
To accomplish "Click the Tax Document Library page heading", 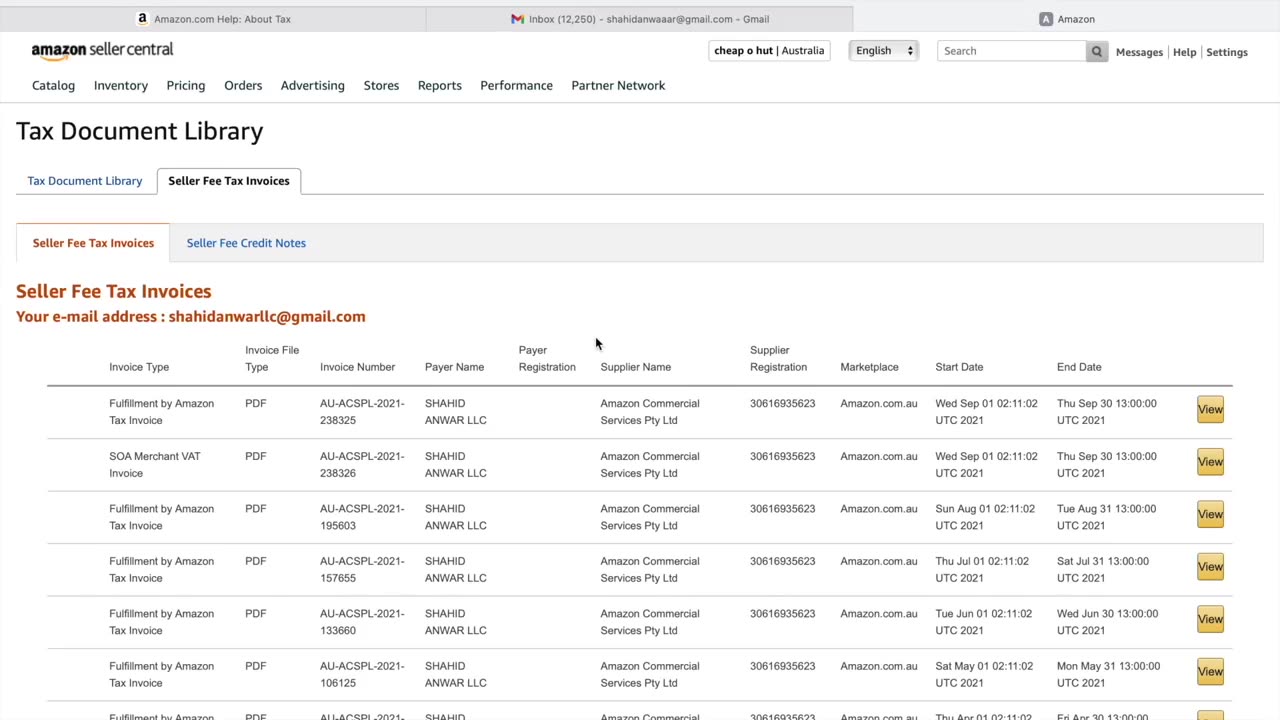I will click(x=139, y=131).
